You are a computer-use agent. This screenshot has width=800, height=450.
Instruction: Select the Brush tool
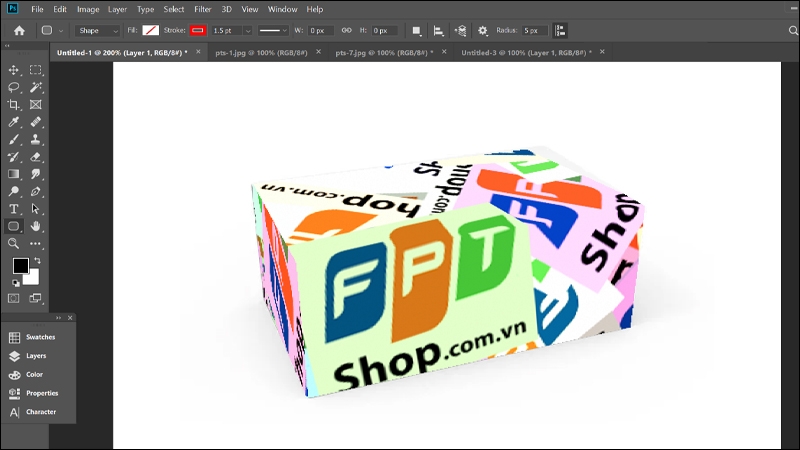(x=14, y=139)
